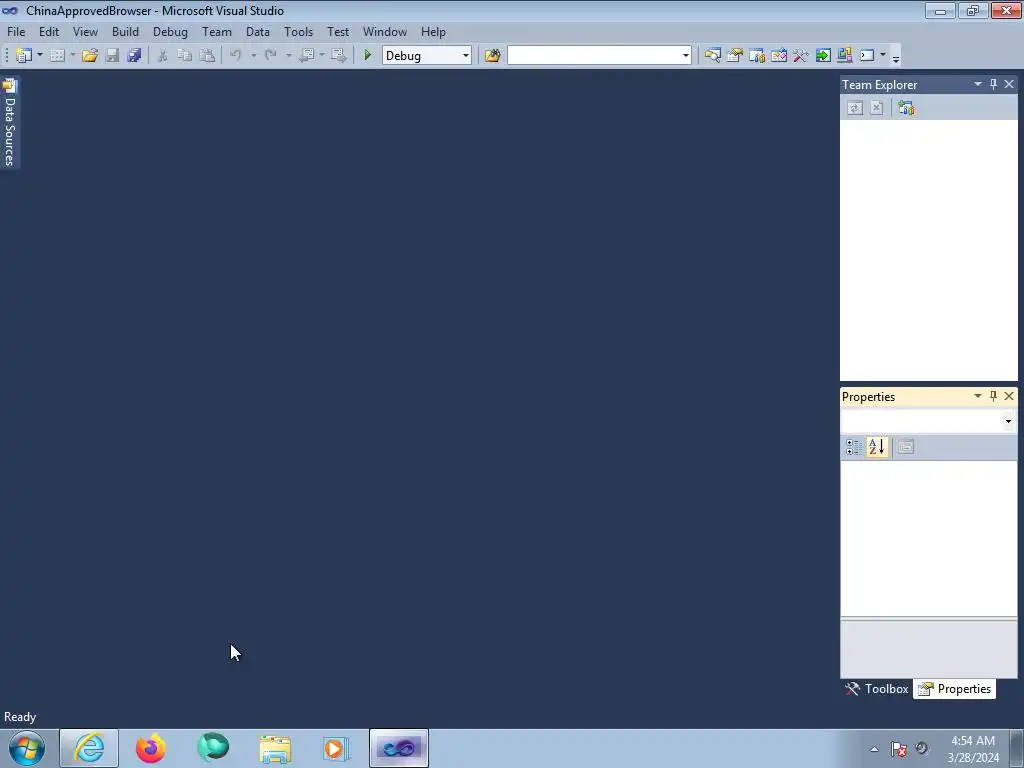Open the Navigate Backward dropdown arrow
This screenshot has width=1024, height=768.
(322, 56)
